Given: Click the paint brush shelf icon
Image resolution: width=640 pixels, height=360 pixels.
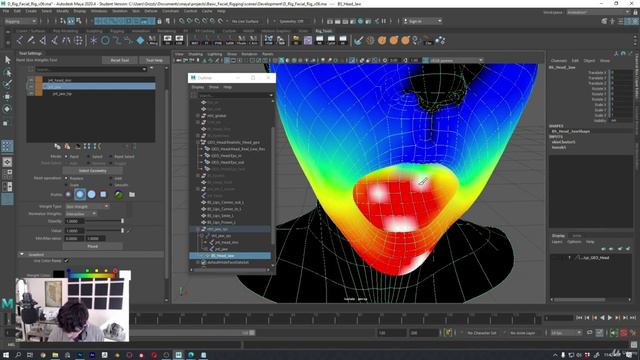Looking at the screenshot, I should (x=358, y=40).
